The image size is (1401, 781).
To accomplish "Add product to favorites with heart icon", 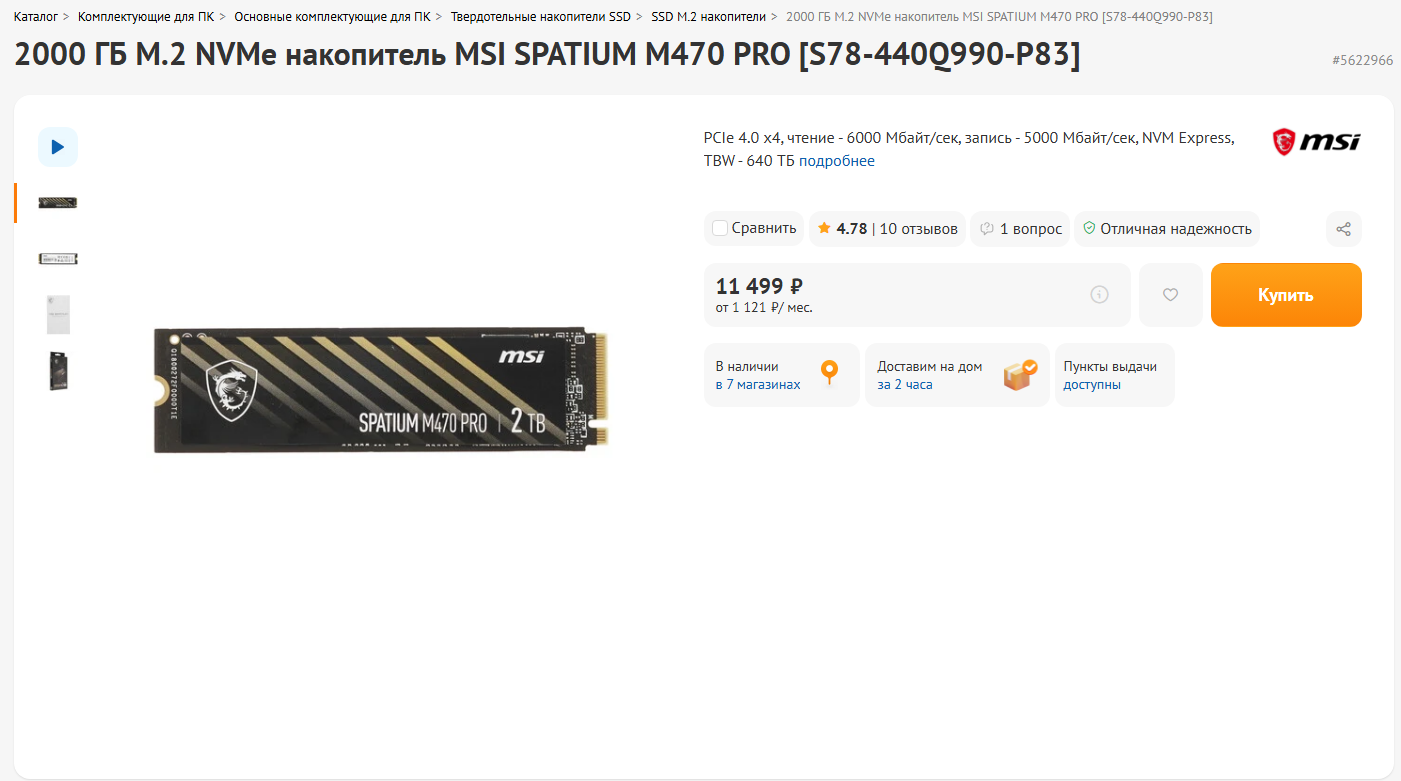I will point(1170,295).
